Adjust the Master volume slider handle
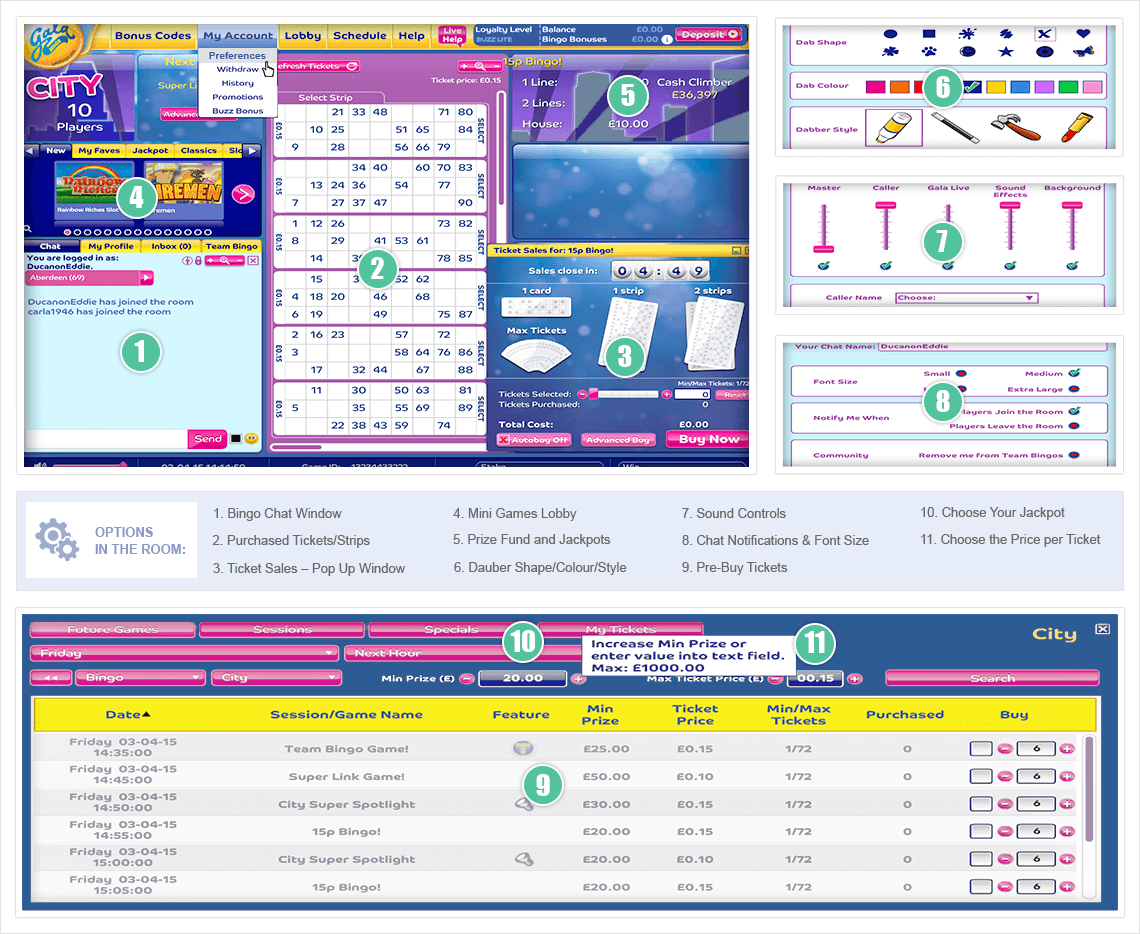 pyautogui.click(x=823, y=249)
